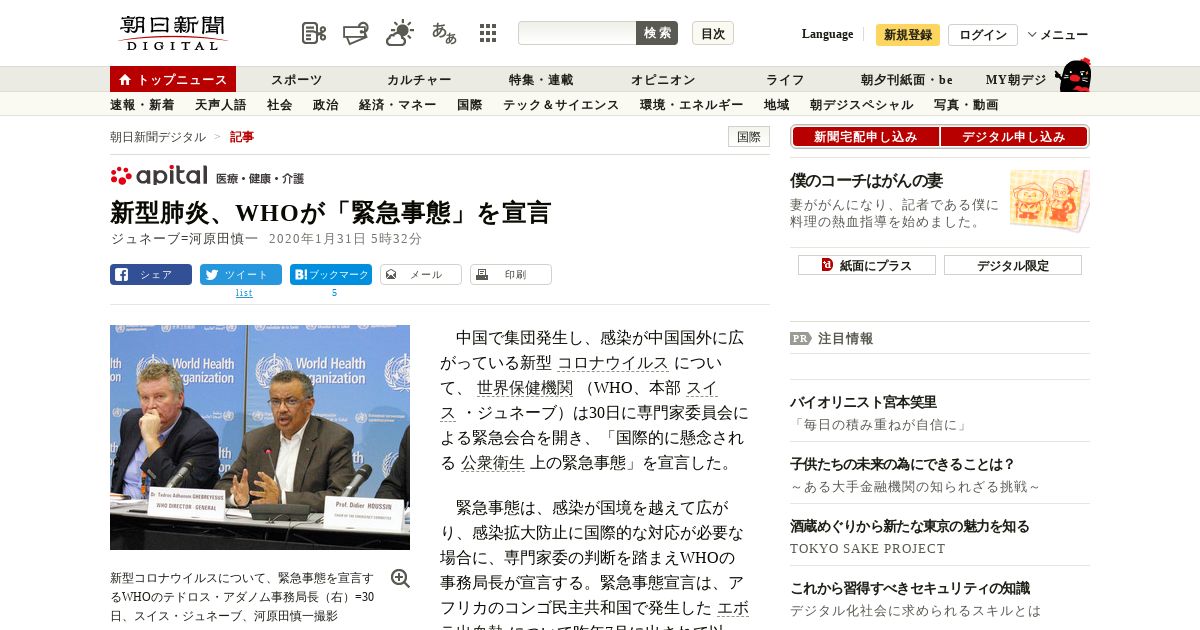
Task: Add Hatena ブックマーク
Action: click(331, 274)
